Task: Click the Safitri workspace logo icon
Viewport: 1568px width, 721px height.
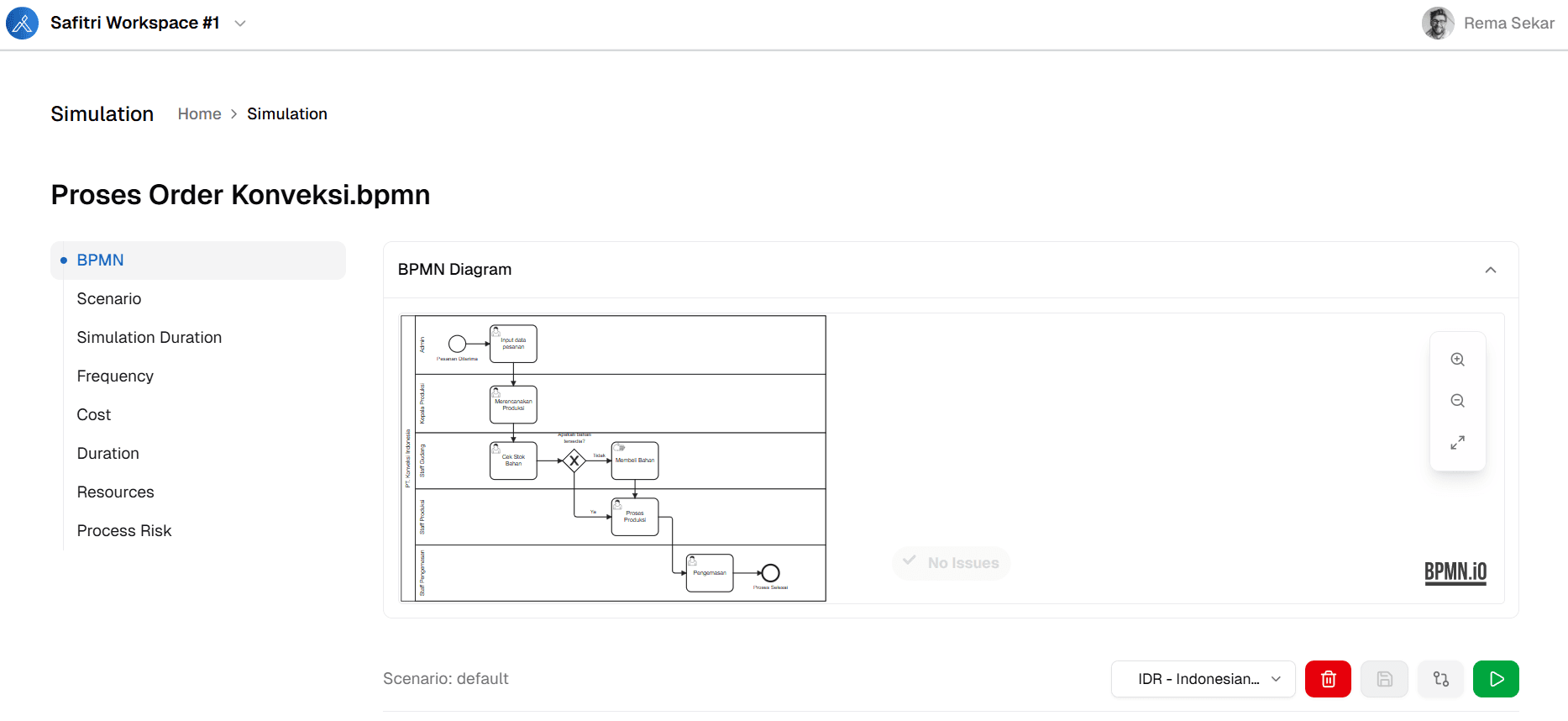Action: [x=23, y=23]
